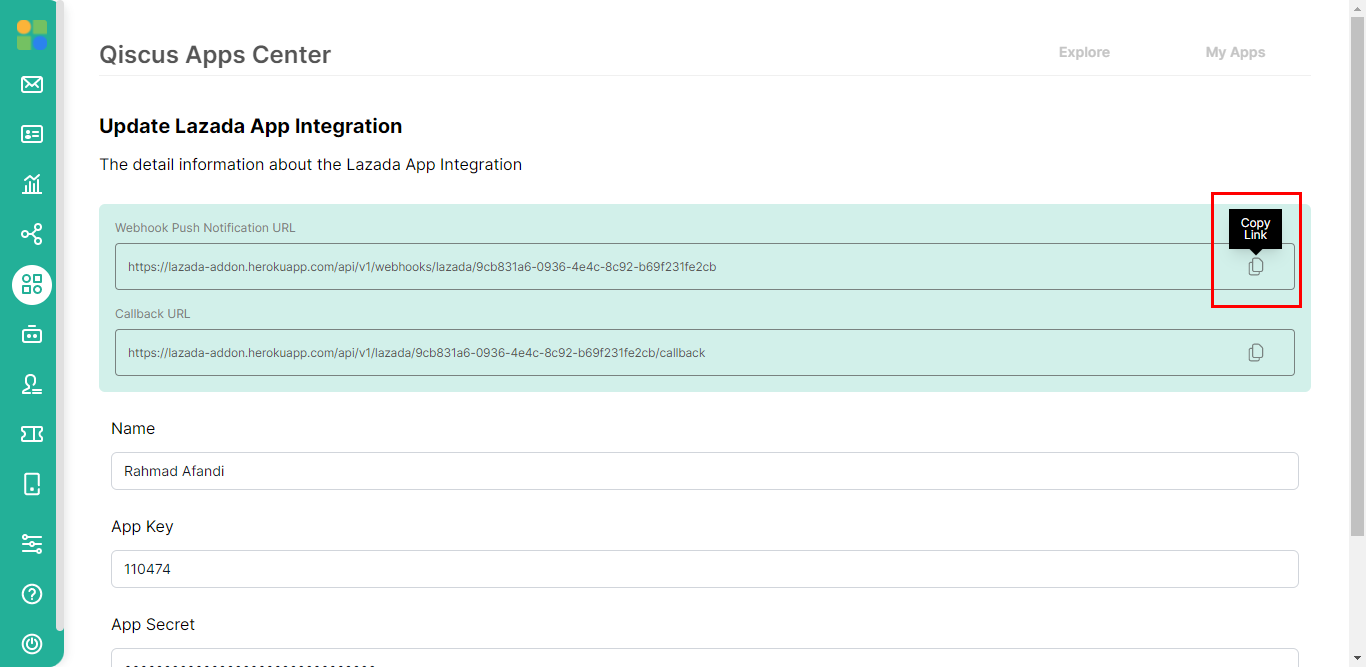Viewport: 1366px width, 667px height.
Task: Open the ticket icon in sidebar
Action: 32,434
